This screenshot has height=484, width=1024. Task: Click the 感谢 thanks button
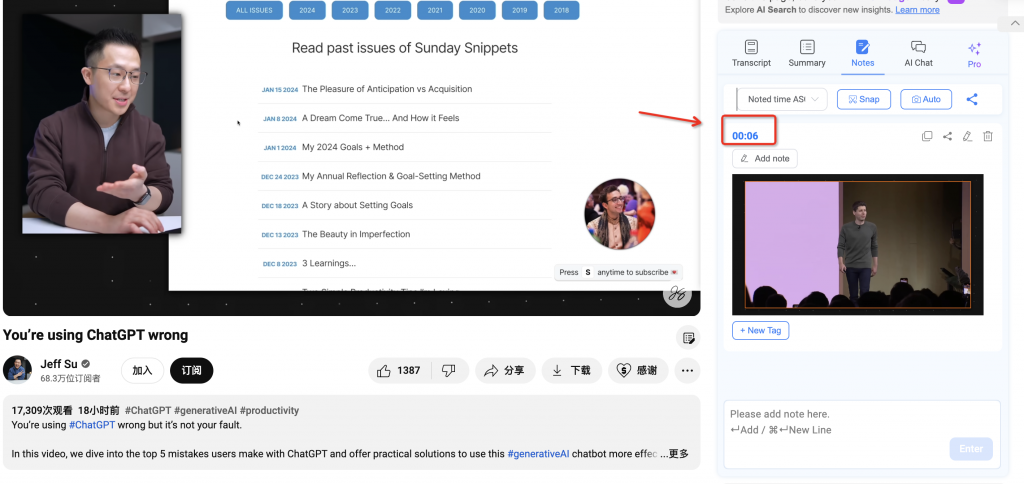point(637,370)
